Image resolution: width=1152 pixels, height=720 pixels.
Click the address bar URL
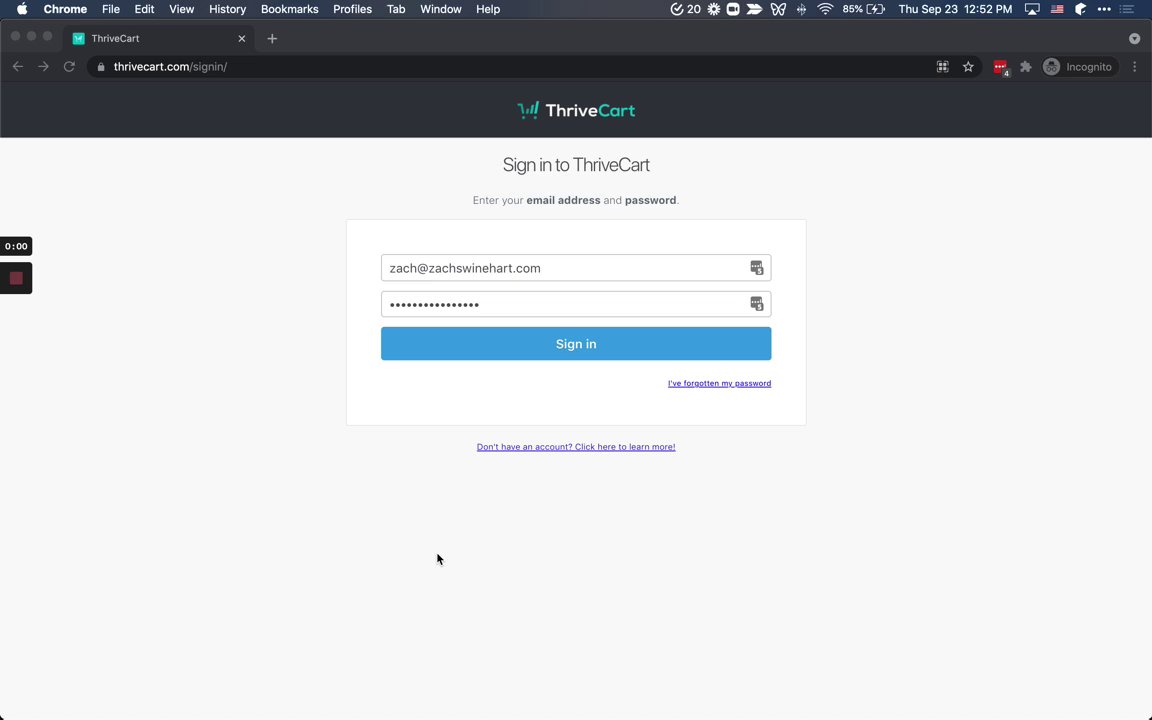tap(170, 67)
